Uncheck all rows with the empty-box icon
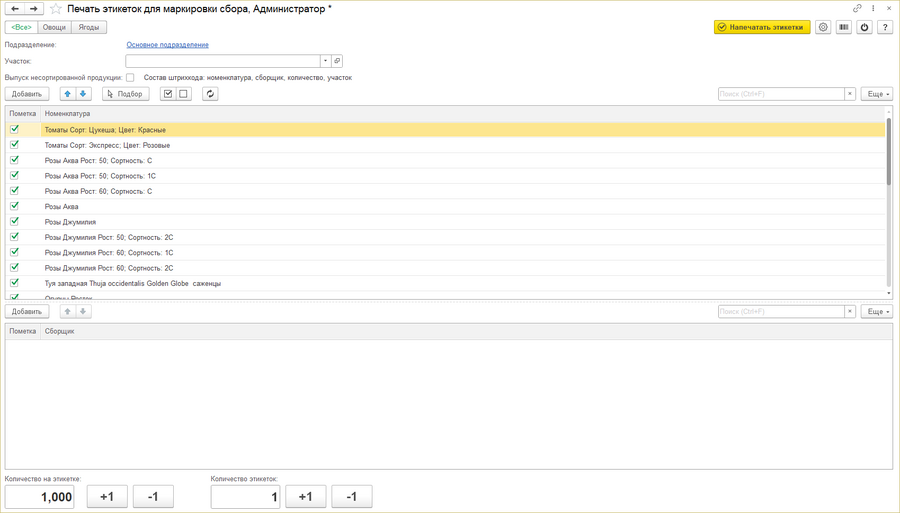 click(183, 94)
